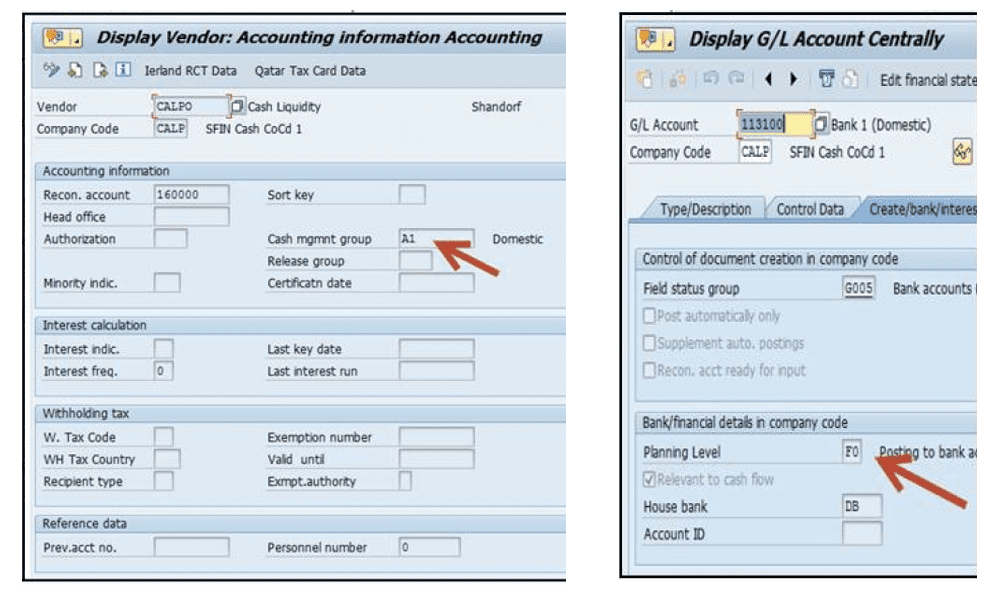
Task: Toggle Post automatically only checkbox
Action: (650, 316)
